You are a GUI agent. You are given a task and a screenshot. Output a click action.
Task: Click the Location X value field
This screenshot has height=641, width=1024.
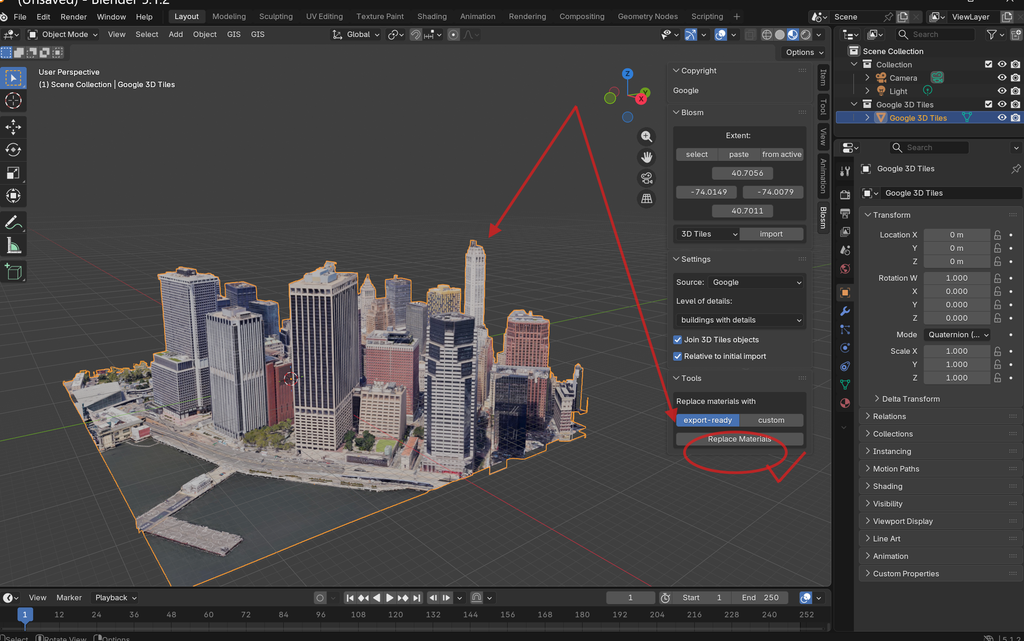(956, 234)
